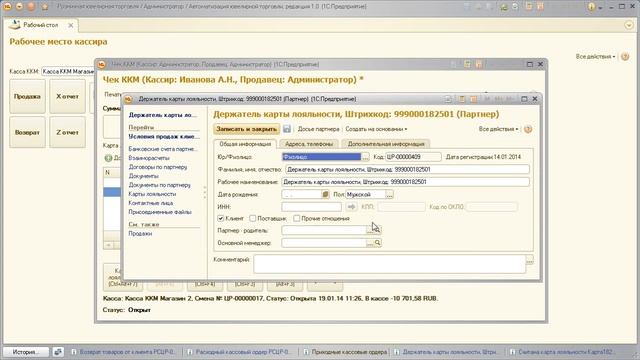Click the Возврат button
The height and width of the screenshot is (360, 640).
click(27, 132)
